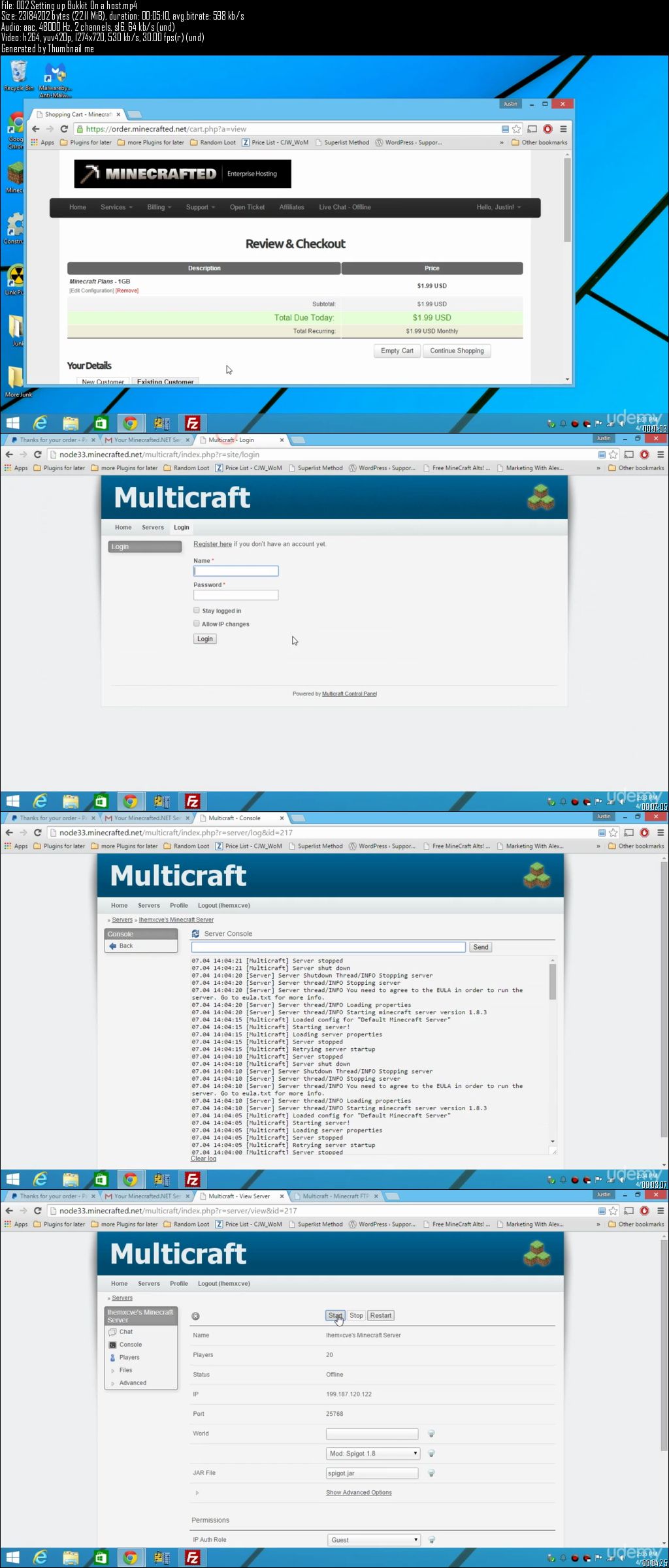Open the Servers tab on the Multicraft Login page
Viewport: 669px width, 1568px height.
(x=153, y=527)
